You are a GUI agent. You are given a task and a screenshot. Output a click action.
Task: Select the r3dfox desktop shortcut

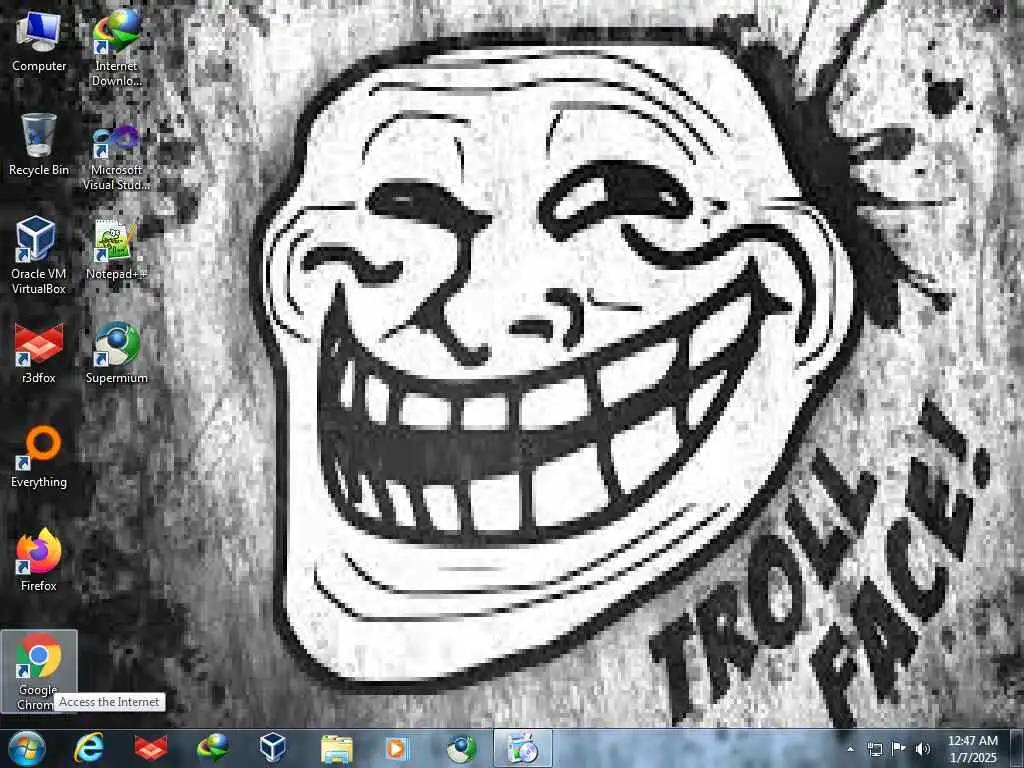39,353
